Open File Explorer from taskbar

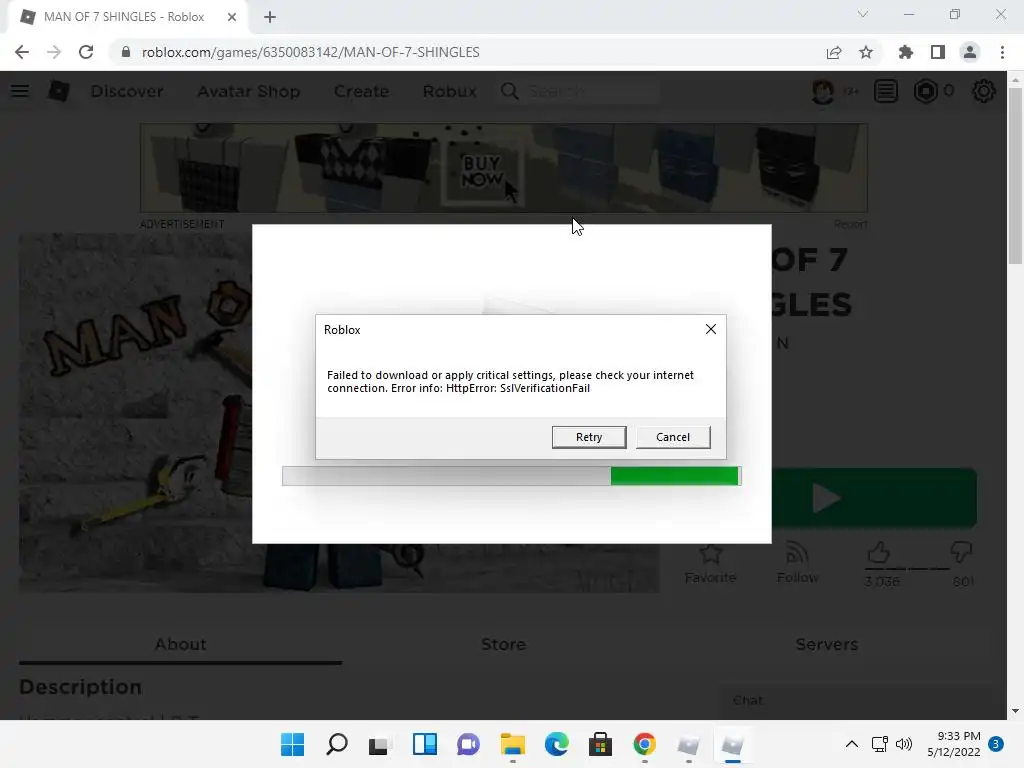point(513,744)
